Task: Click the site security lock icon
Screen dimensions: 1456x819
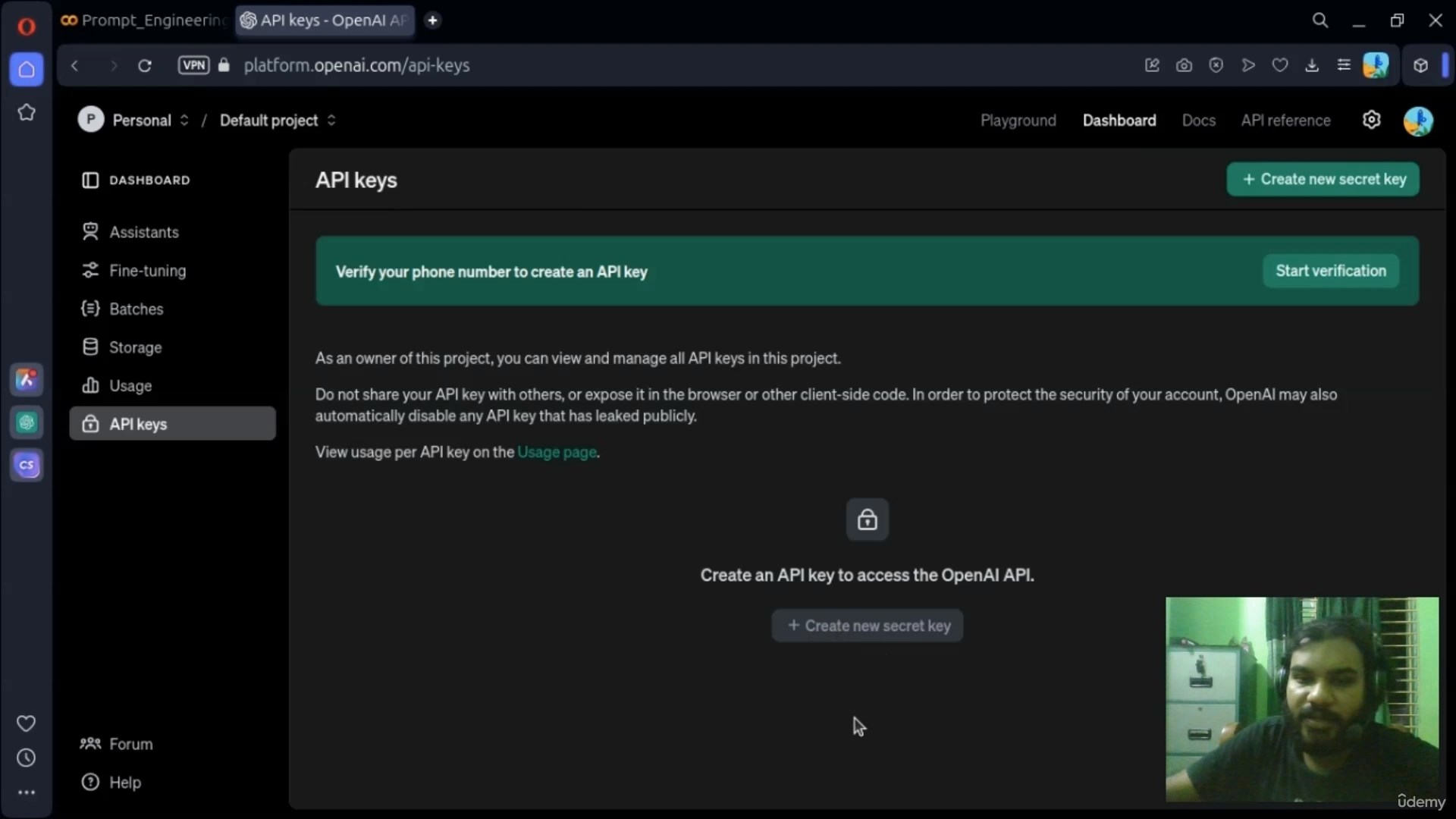Action: pyautogui.click(x=224, y=65)
